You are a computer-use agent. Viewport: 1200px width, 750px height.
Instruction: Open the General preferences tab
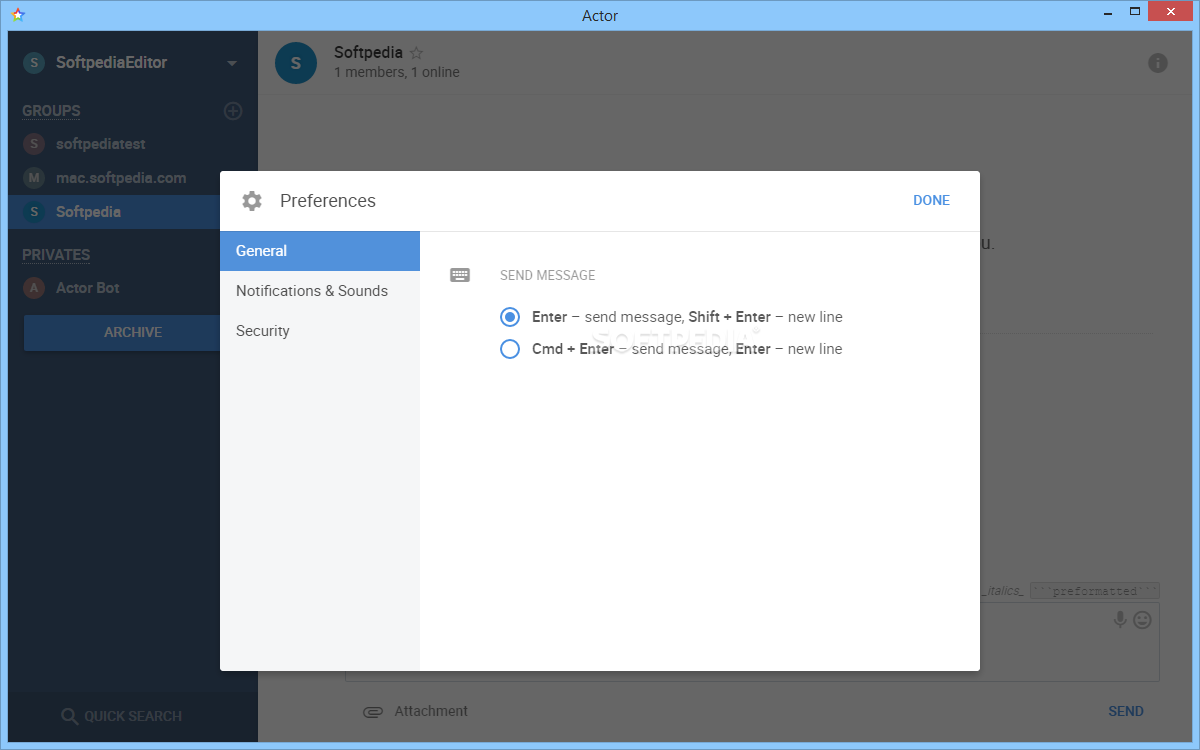click(x=320, y=251)
